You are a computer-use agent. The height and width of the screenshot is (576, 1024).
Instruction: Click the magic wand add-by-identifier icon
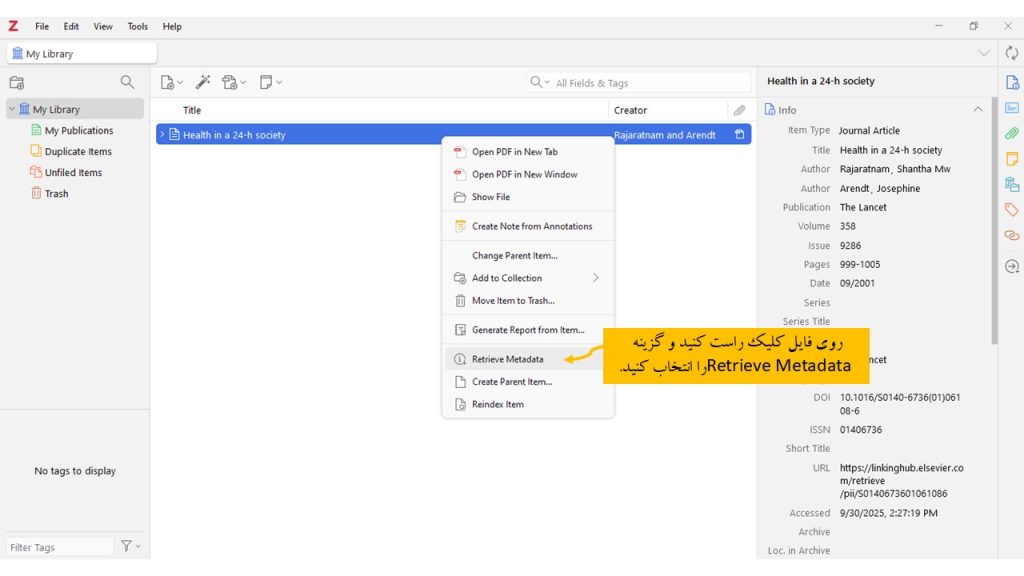tap(202, 83)
